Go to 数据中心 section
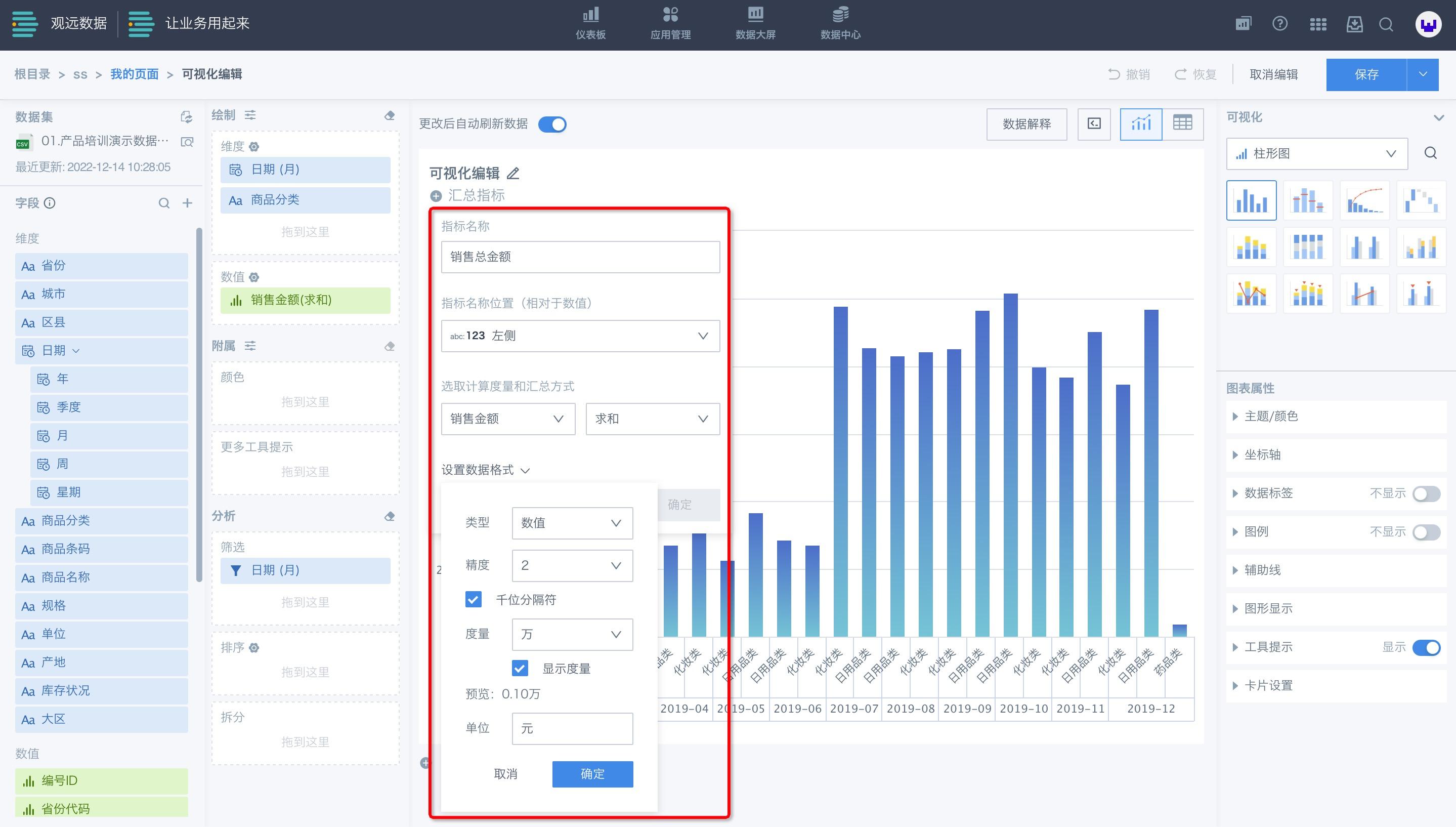The image size is (1456, 827). [841, 24]
